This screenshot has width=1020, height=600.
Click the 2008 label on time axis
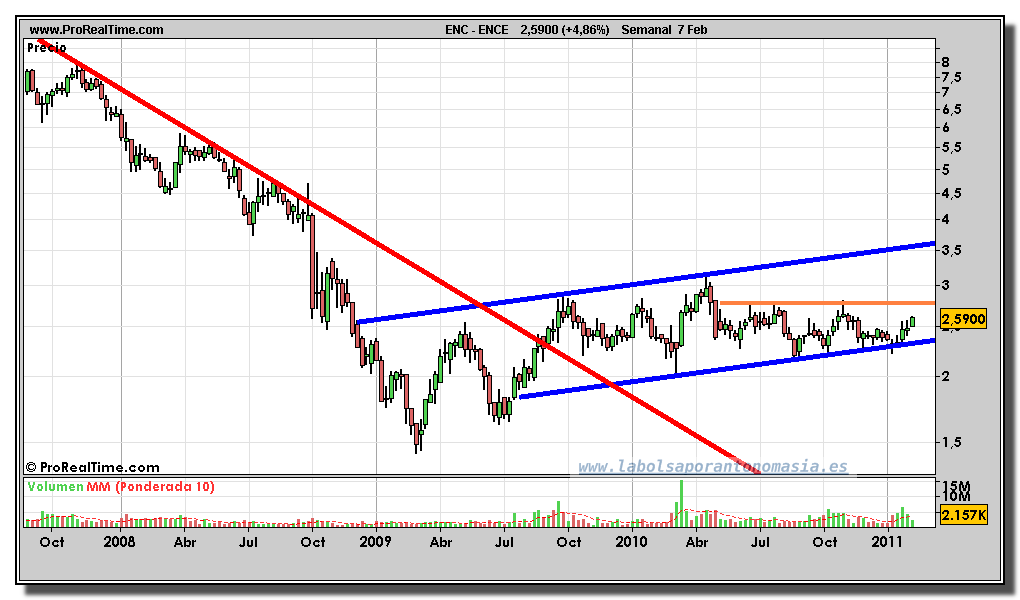coord(119,542)
